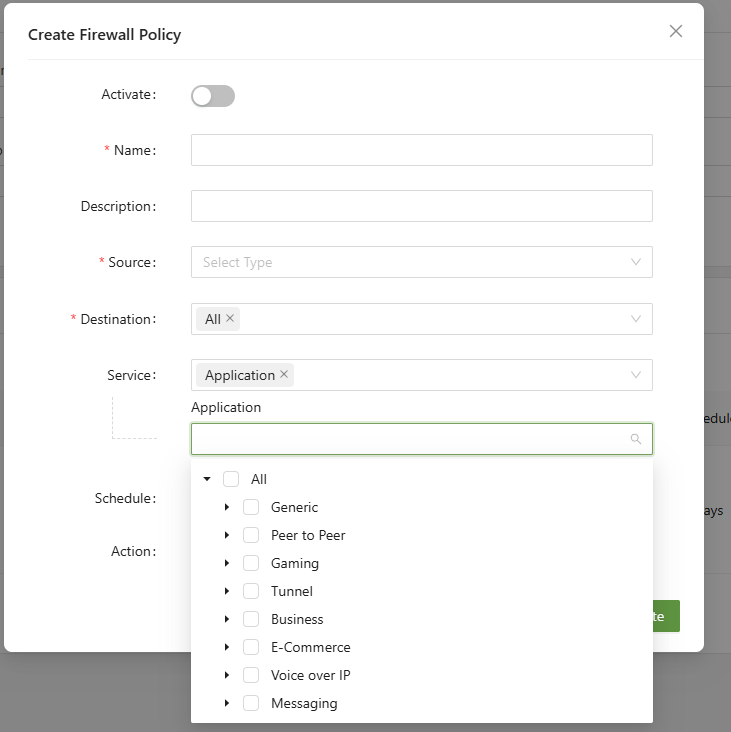The width and height of the screenshot is (731, 732).
Task: Expand the Tunnel category
Action: [227, 591]
